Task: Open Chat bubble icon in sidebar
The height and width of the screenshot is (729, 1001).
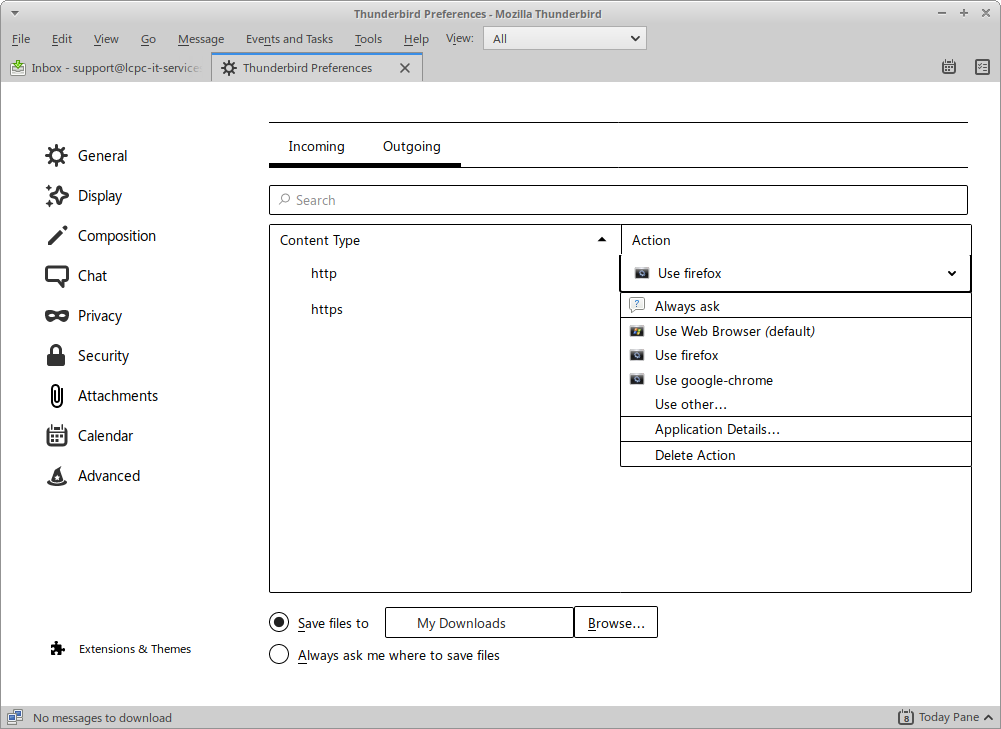Action: [x=56, y=276]
